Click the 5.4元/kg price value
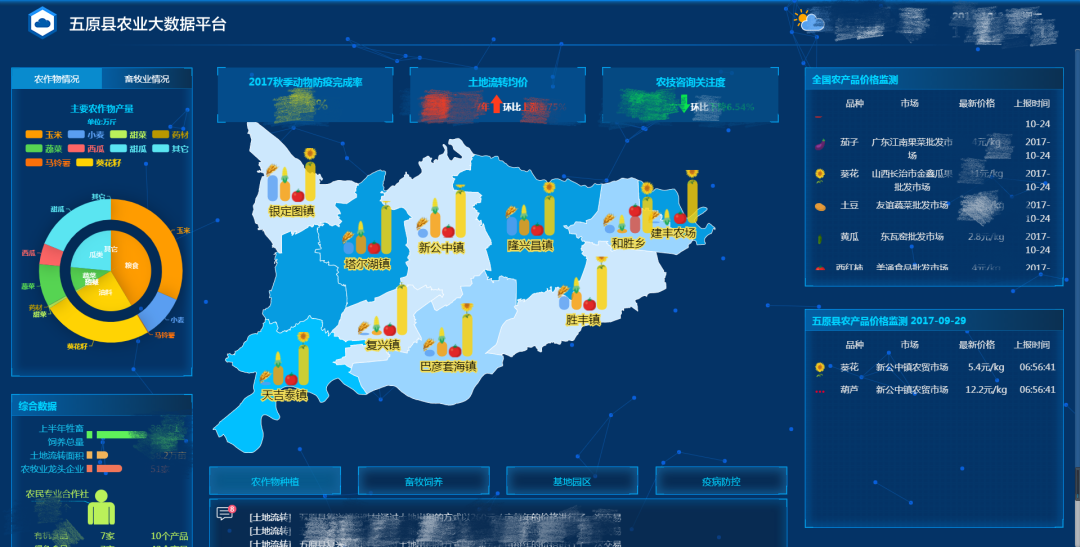1080x547 pixels. pyautogui.click(x=986, y=367)
